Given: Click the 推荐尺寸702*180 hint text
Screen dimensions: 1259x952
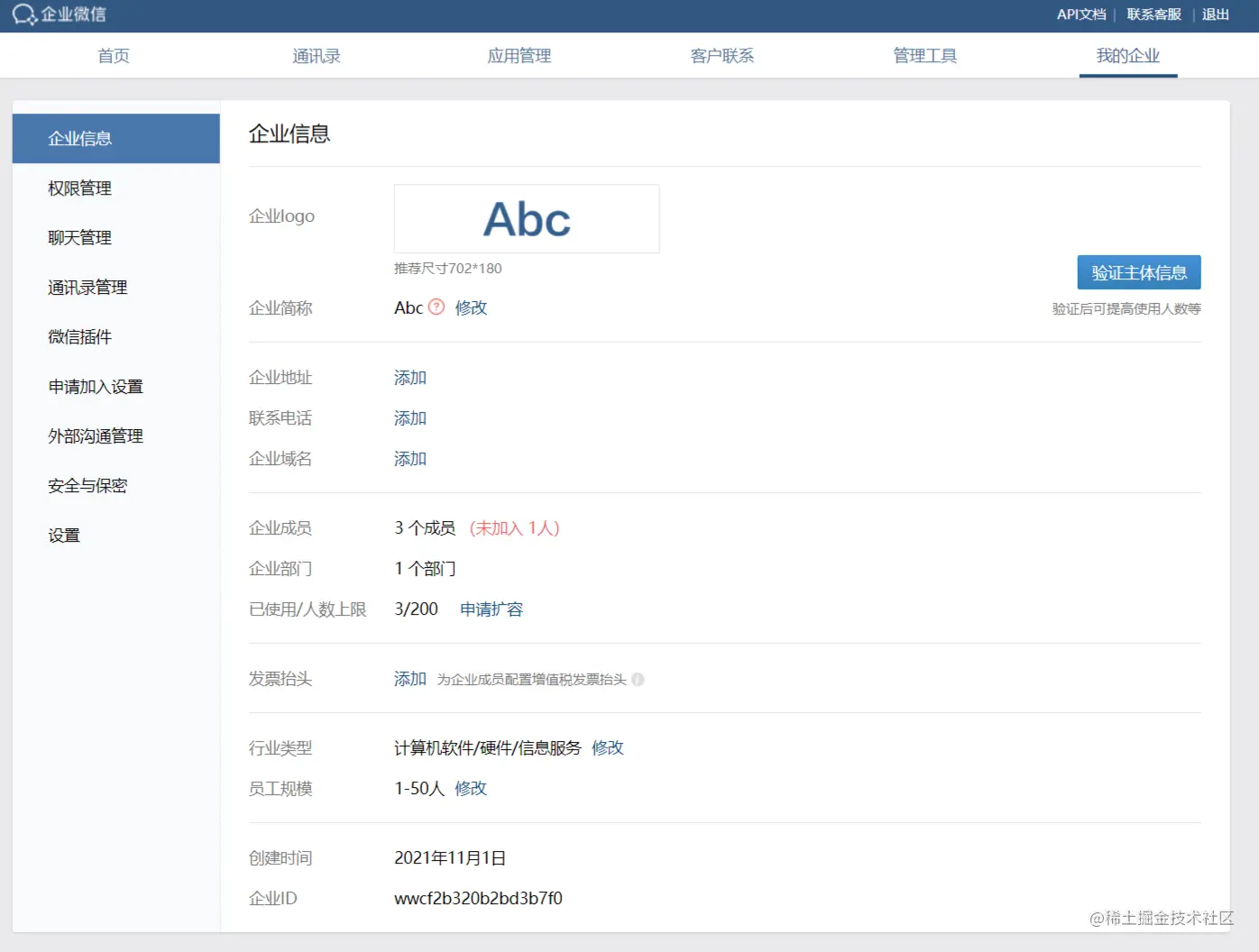Looking at the screenshot, I should [448, 269].
